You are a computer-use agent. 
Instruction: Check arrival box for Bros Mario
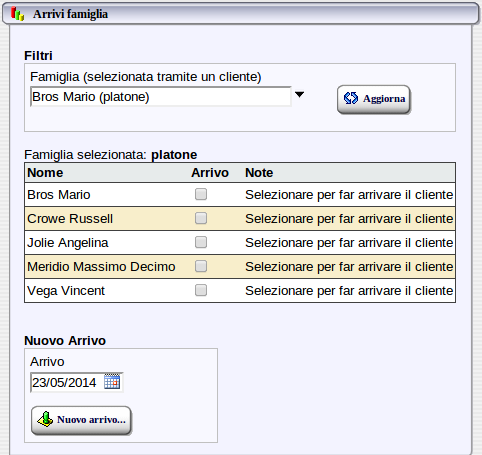[201, 194]
